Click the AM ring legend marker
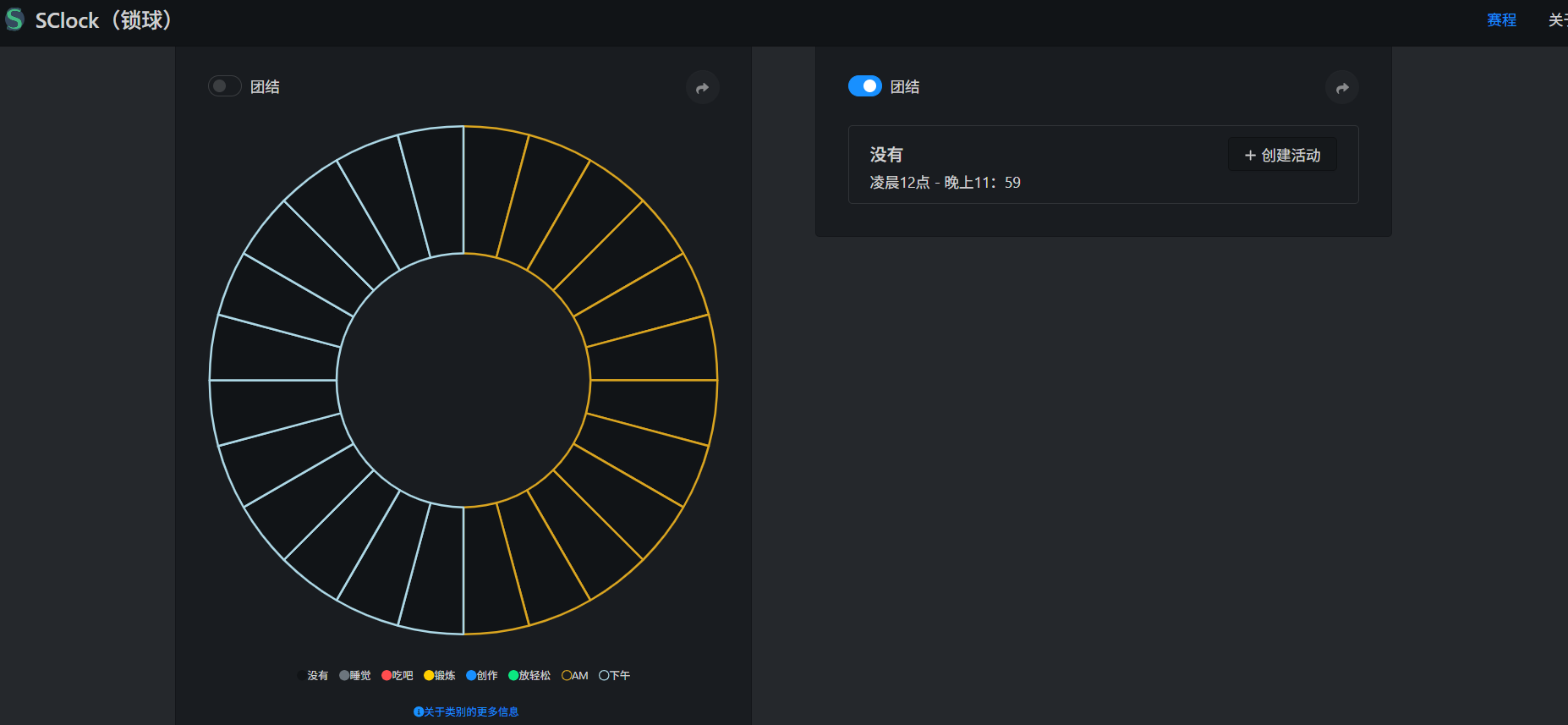This screenshot has width=1568, height=725. pos(567,675)
